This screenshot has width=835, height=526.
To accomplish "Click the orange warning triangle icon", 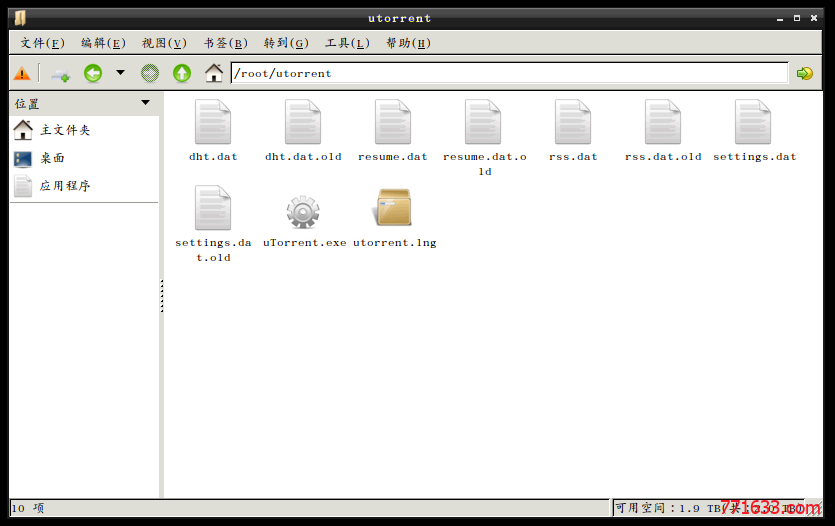I will [x=22, y=73].
